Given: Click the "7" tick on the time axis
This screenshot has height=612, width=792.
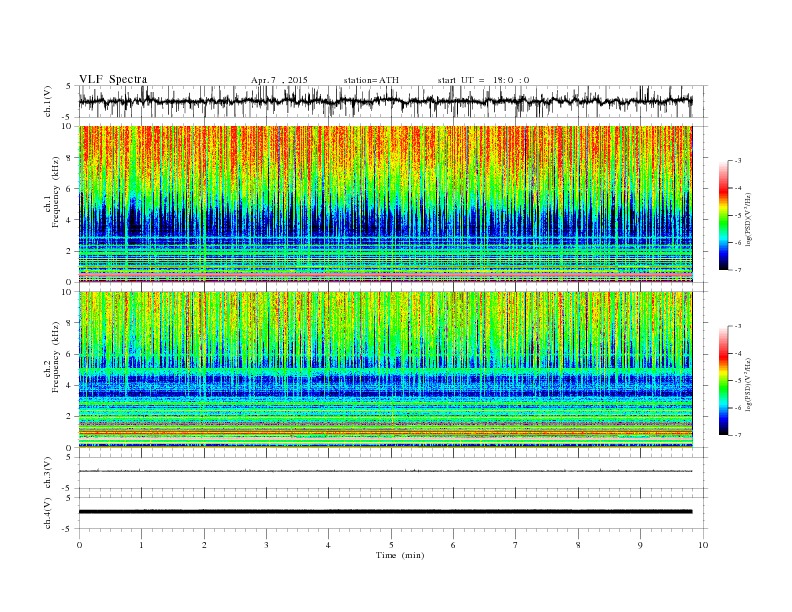Looking at the screenshot, I should 516,545.
